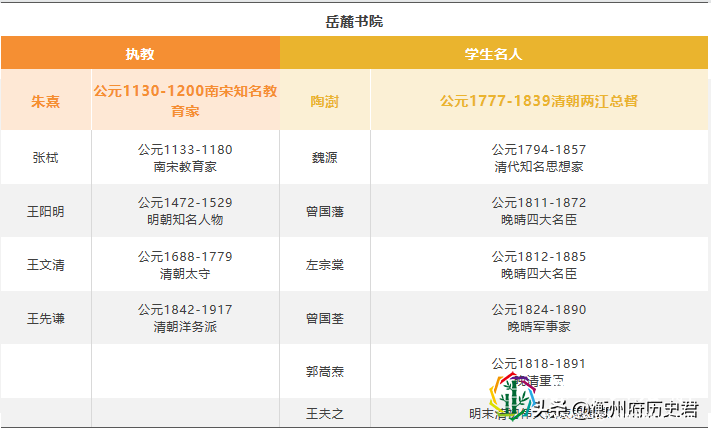Select the name 王夫之
The width and height of the screenshot is (711, 431).
click(325, 413)
